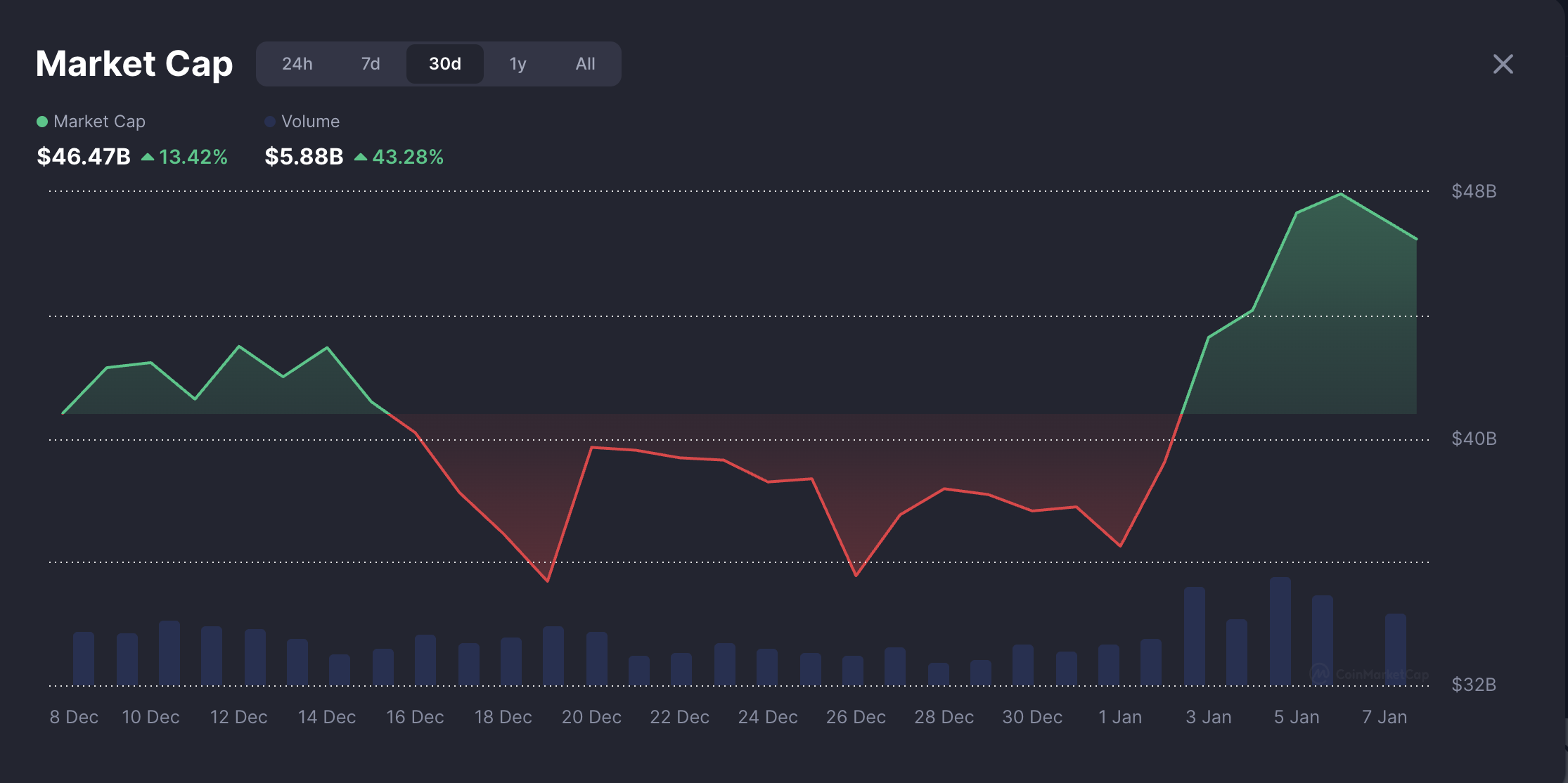Click the CoinMarketCap watermark logo
1568x783 pixels.
coord(1320,673)
